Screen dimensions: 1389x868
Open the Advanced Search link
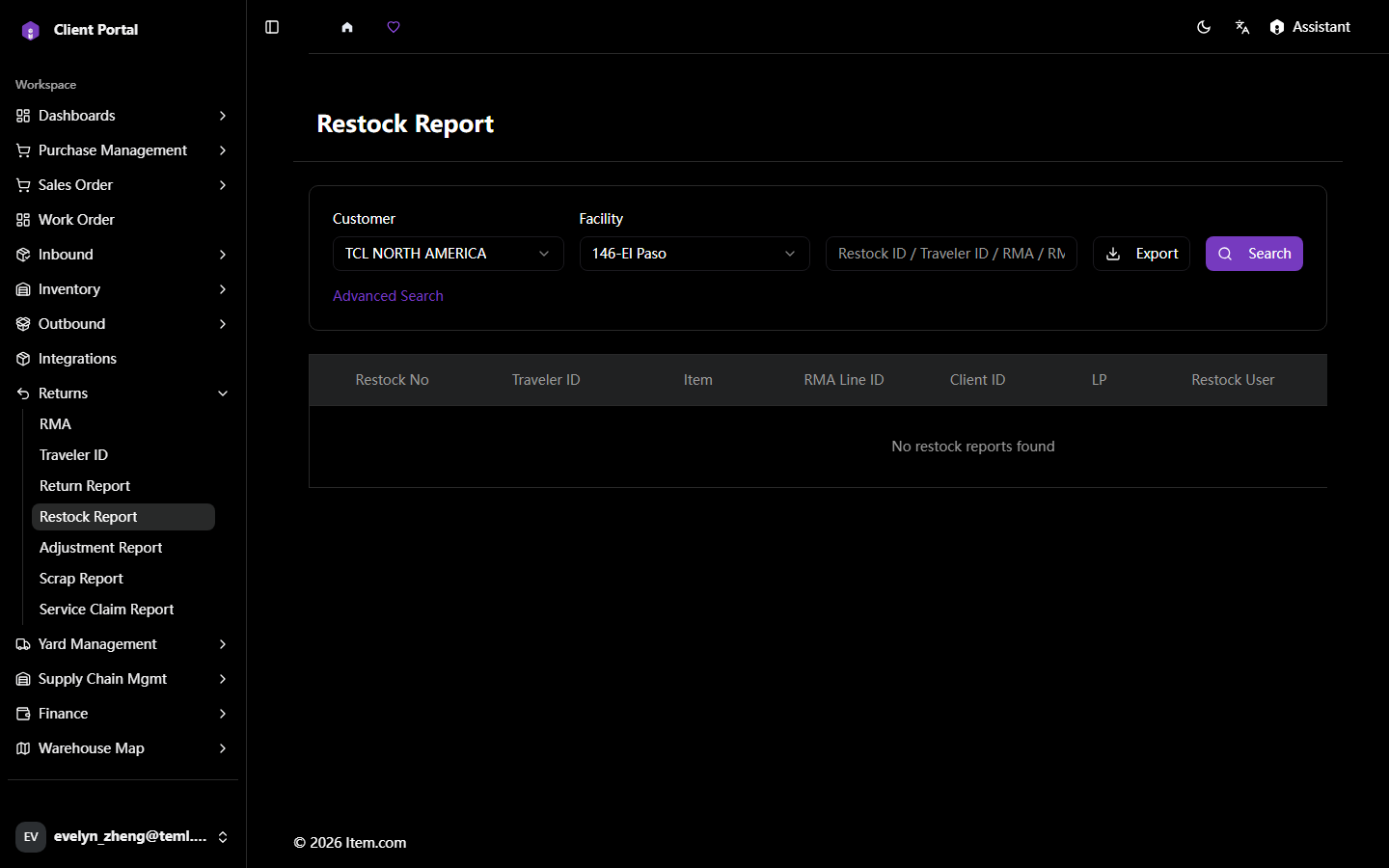click(388, 296)
